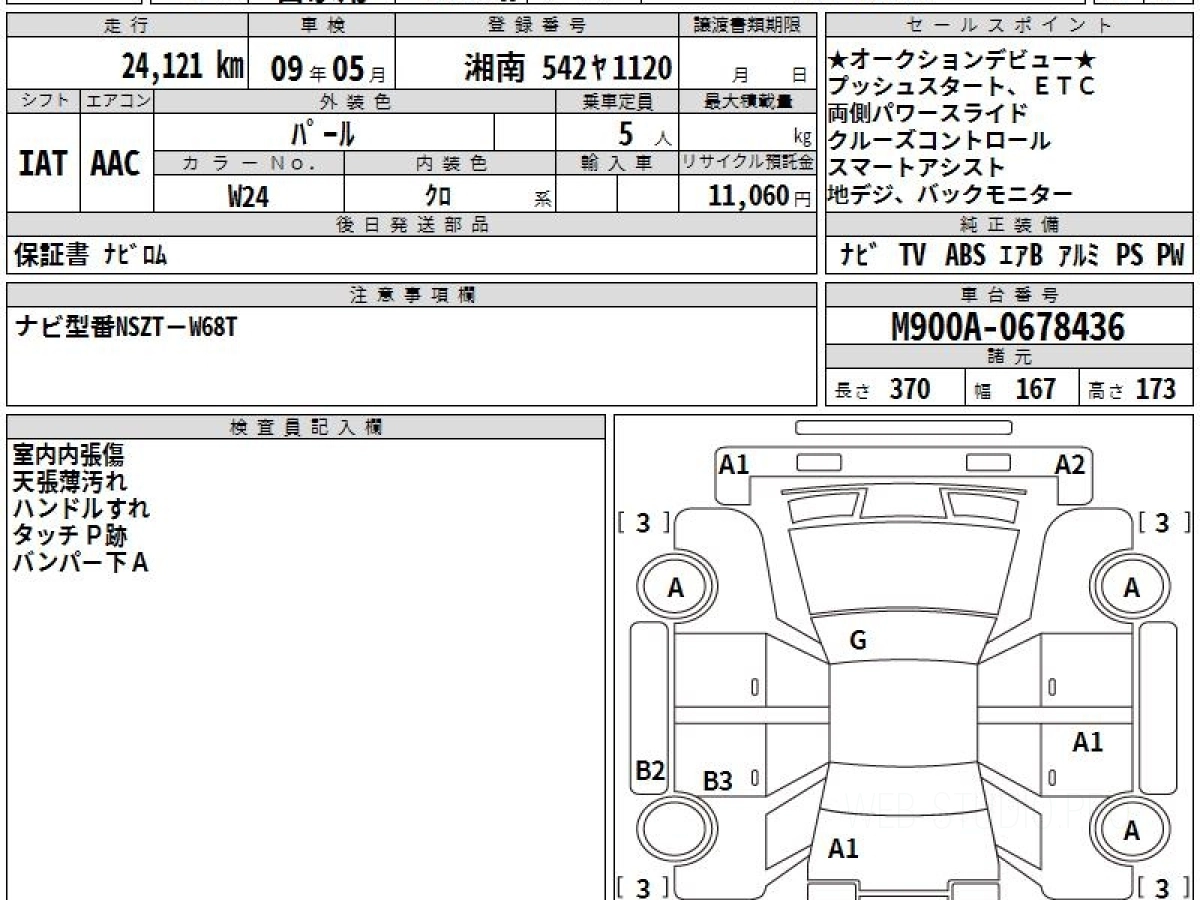Click the AAC air conditioner cell
Viewport: 1200px width, 900px height.
pos(116,163)
